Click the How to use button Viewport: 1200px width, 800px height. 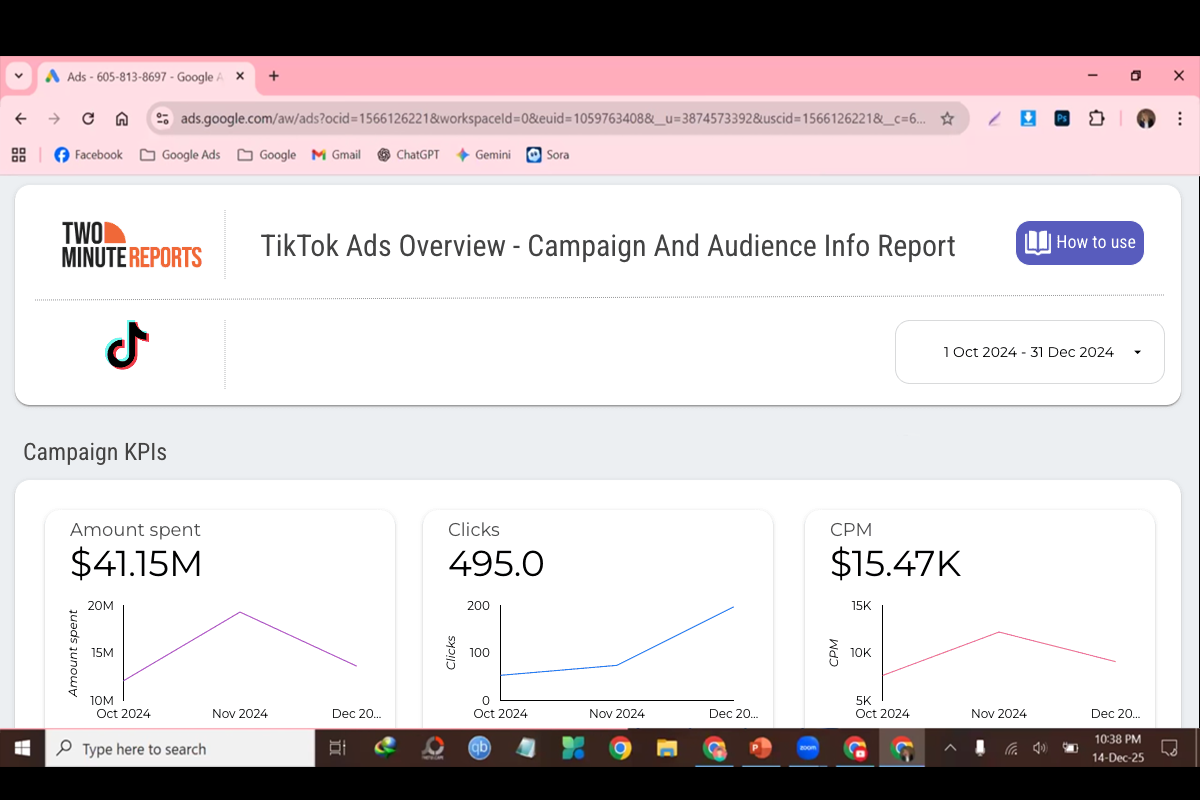1079,242
